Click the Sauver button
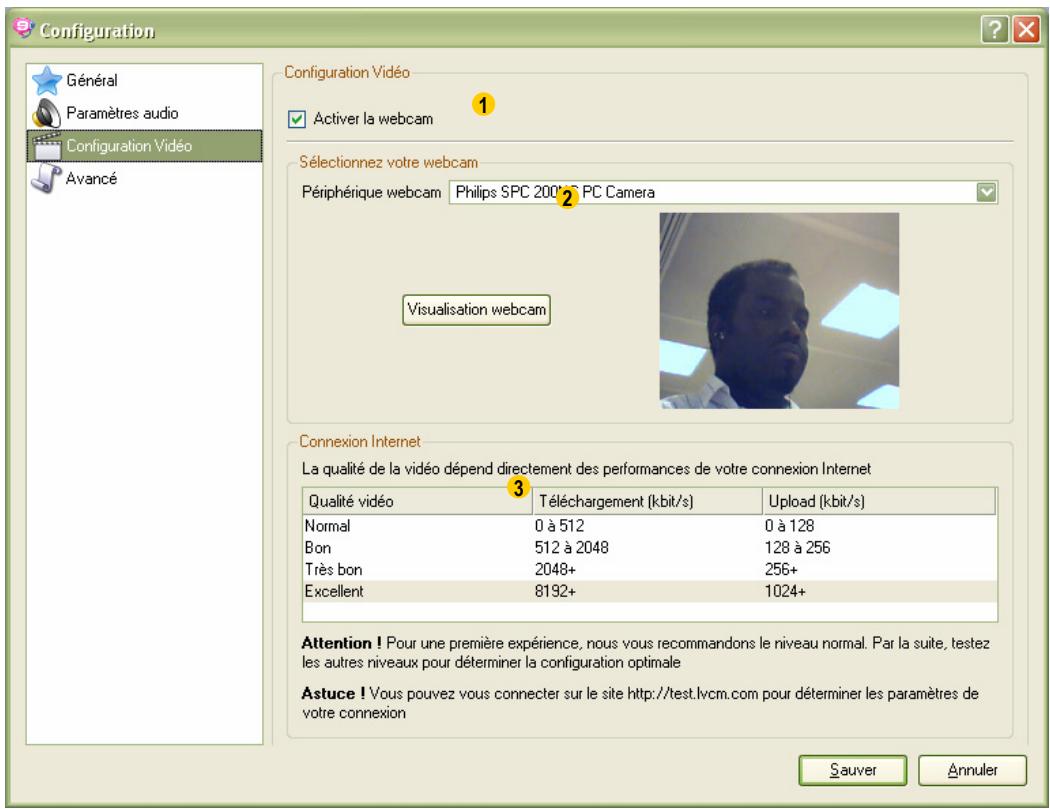 [852, 770]
